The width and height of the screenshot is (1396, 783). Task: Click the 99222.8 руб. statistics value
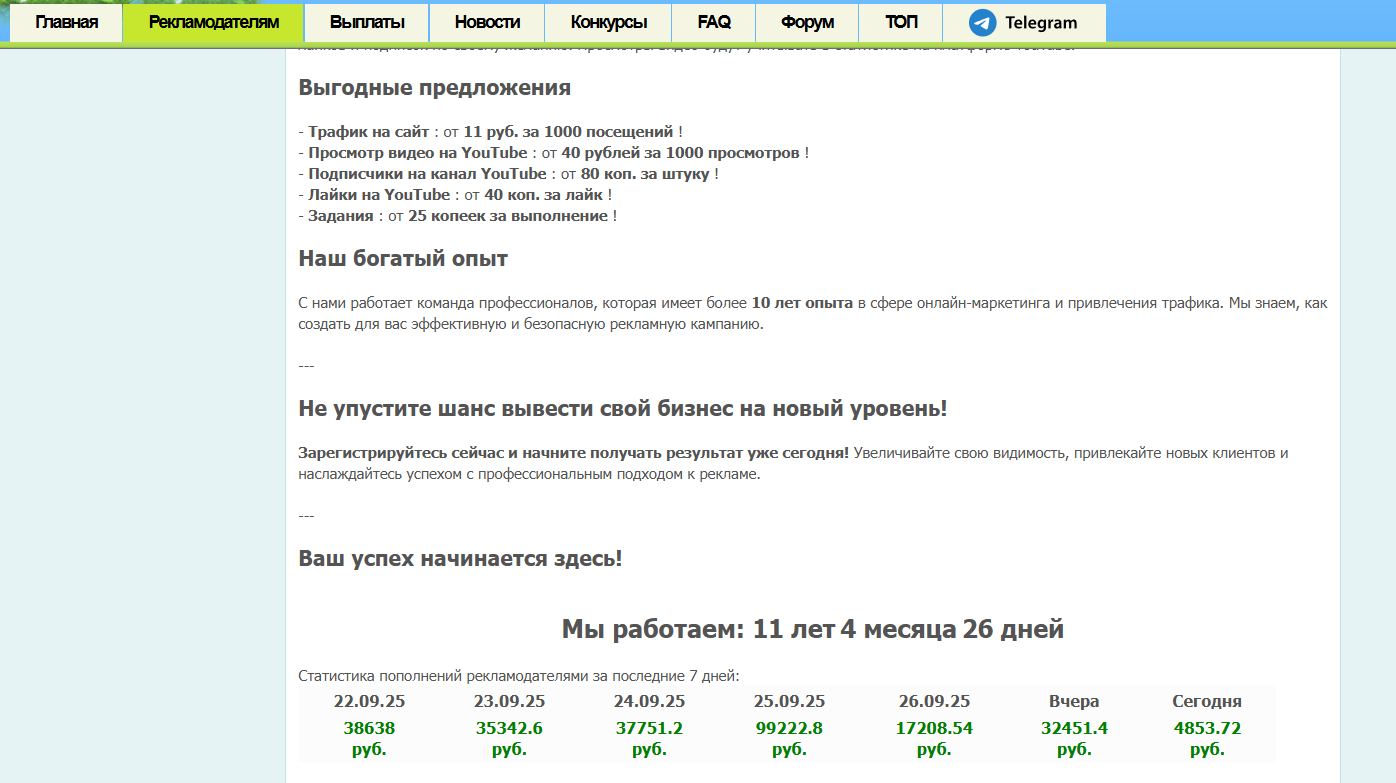pos(788,738)
